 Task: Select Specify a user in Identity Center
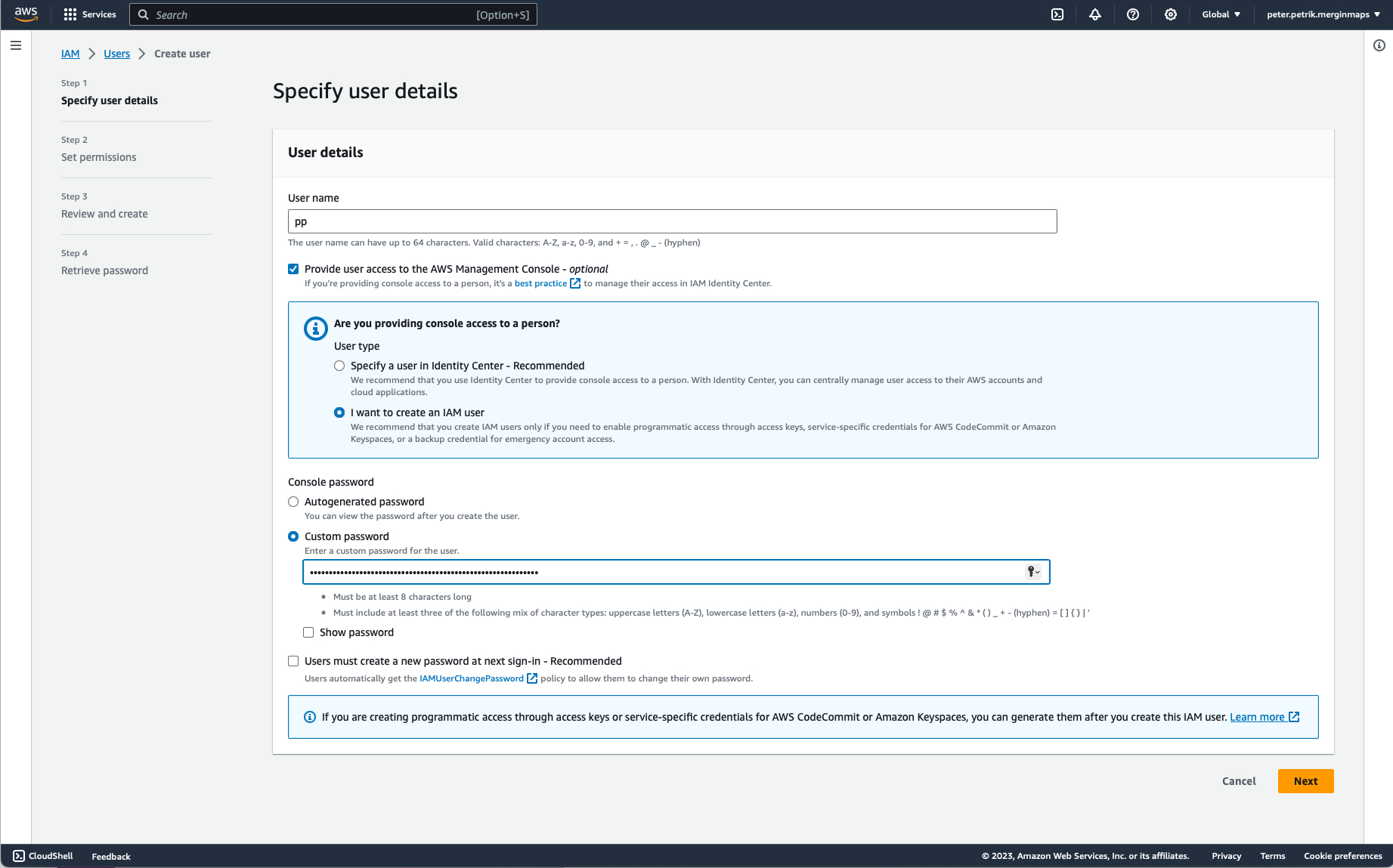click(339, 366)
